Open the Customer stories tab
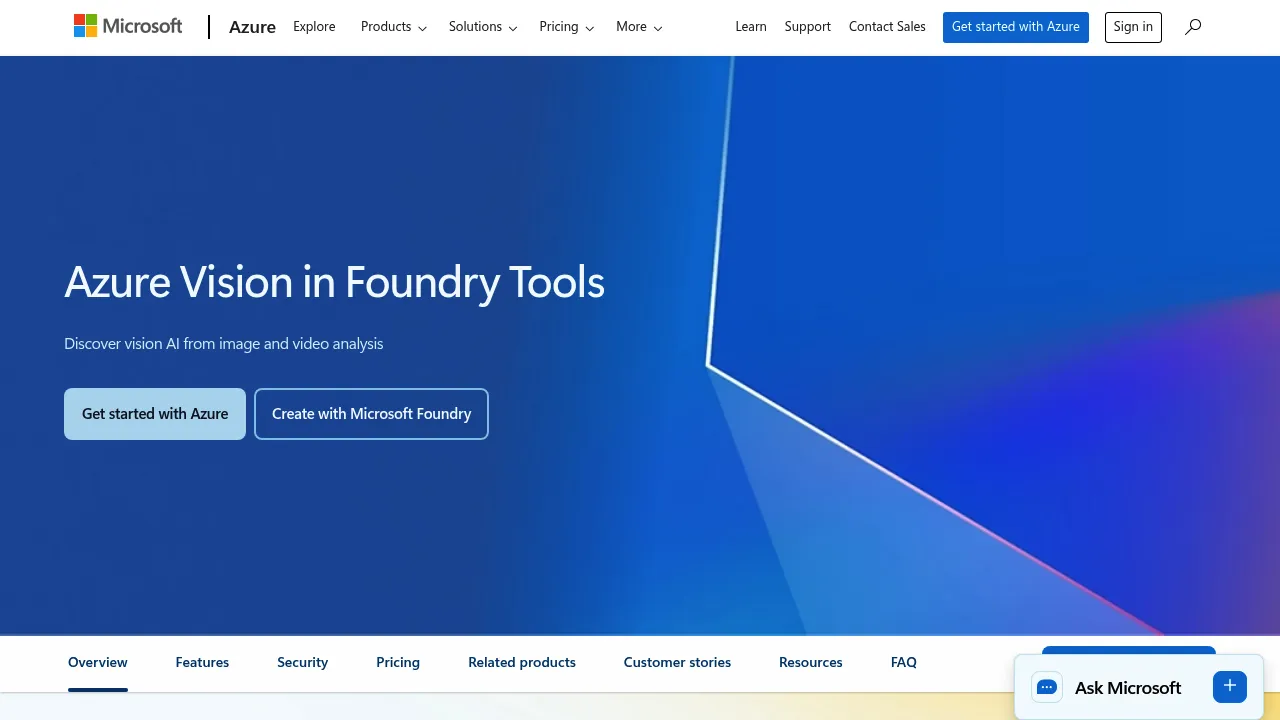This screenshot has width=1280, height=720. click(677, 663)
